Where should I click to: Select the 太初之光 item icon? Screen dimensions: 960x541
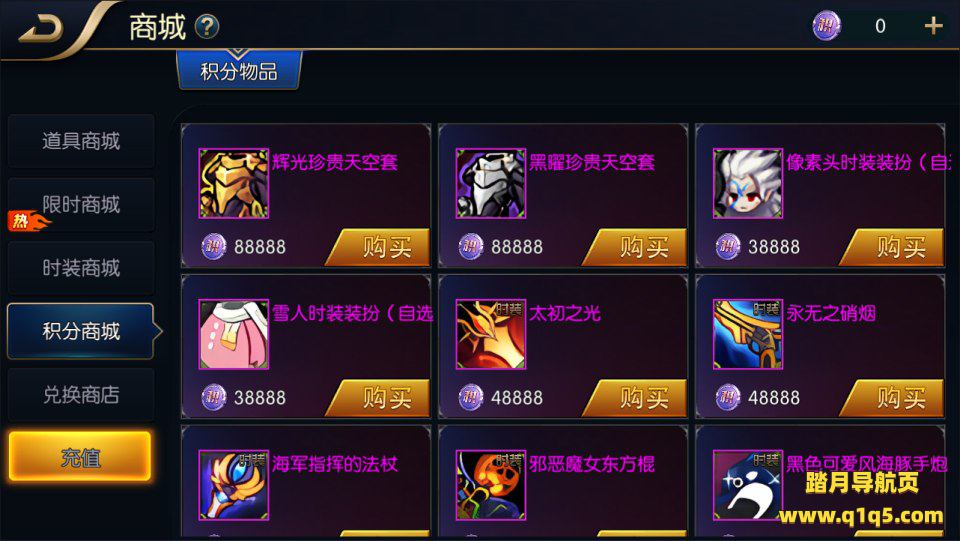coord(491,334)
